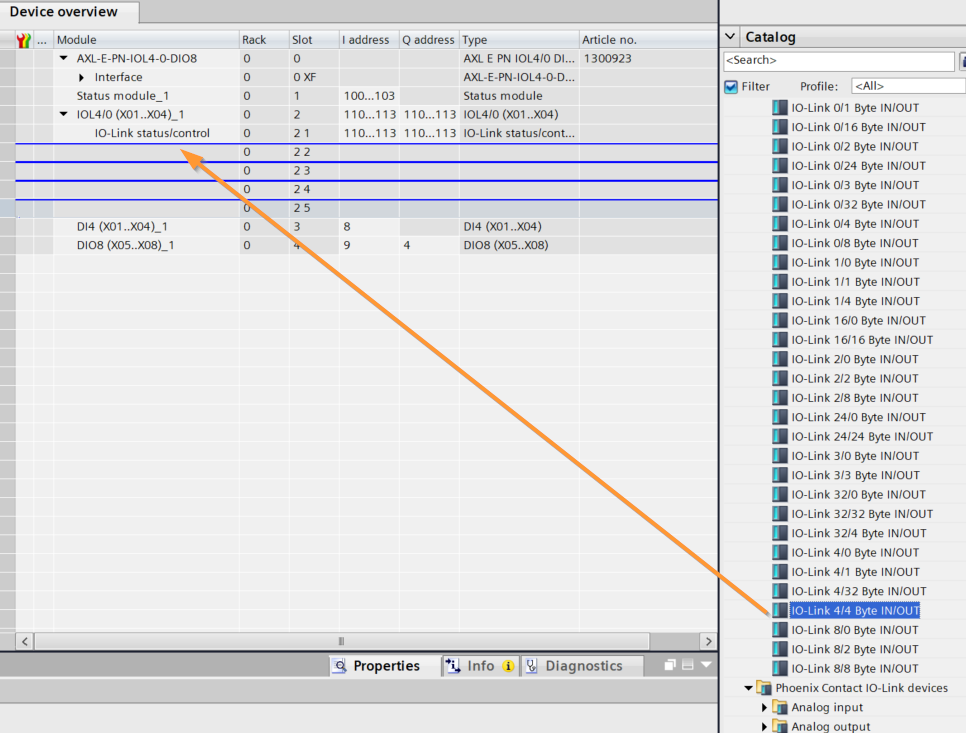Collapse the IOL4/0 (X01..X04)_1 module node
Screen dimensions: 966x733
[x=64, y=115]
